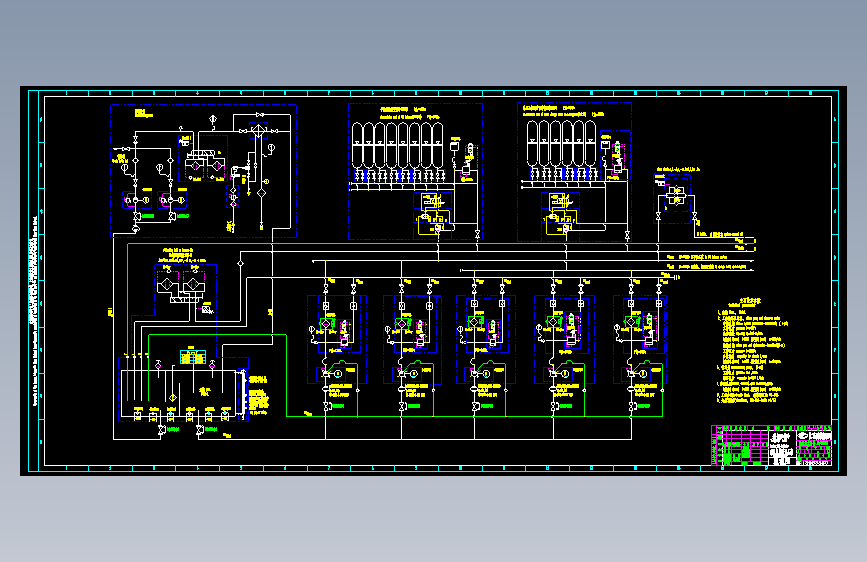The width and height of the screenshot is (867, 562).
Task: Click the last bottle in the eight-accumulator bank
Action: pyautogui.click(x=438, y=145)
